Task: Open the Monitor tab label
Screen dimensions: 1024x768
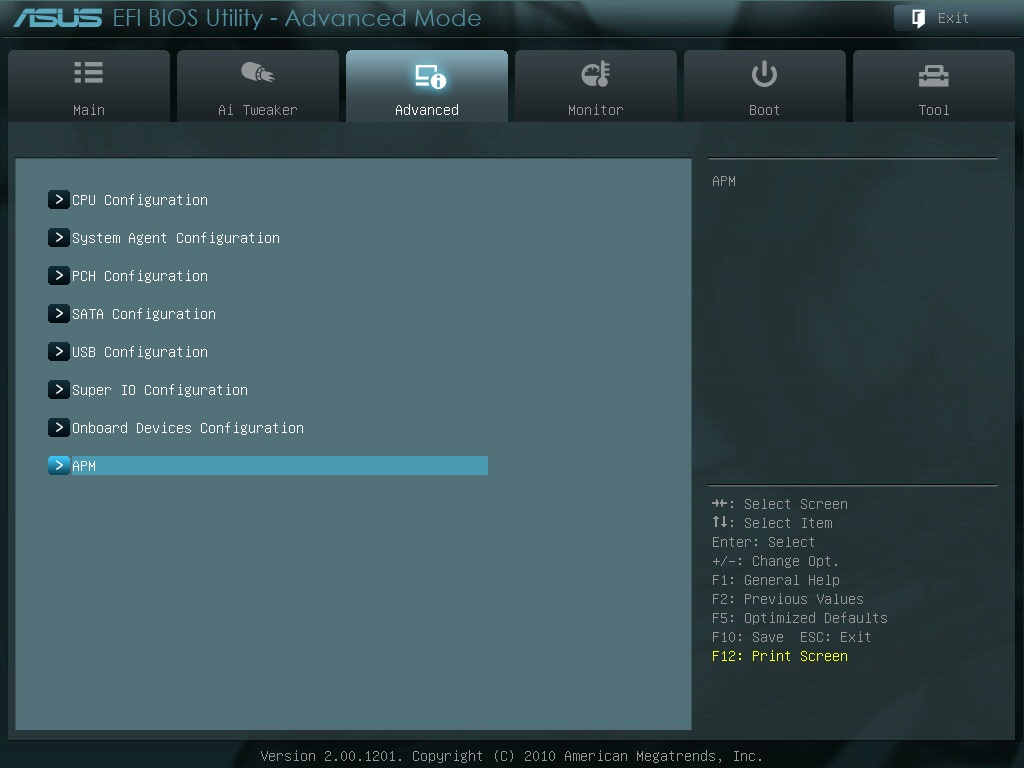Action: click(x=596, y=110)
